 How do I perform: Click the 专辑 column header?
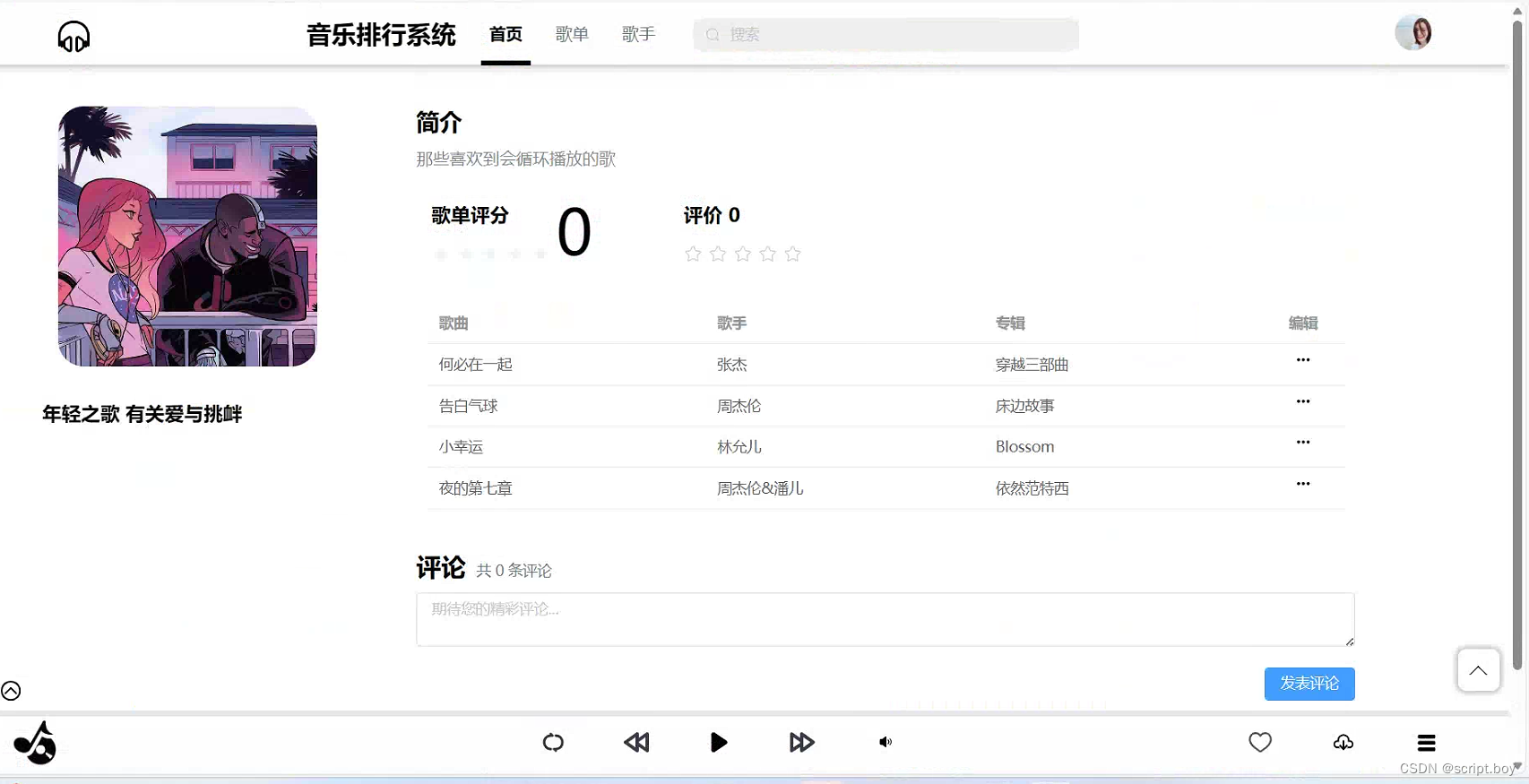(x=1010, y=323)
